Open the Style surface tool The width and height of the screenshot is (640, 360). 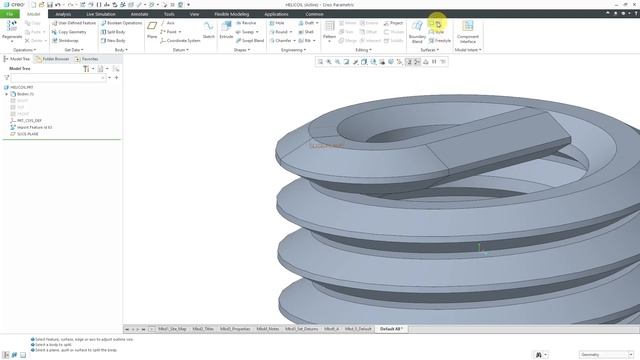pyautogui.click(x=436, y=32)
